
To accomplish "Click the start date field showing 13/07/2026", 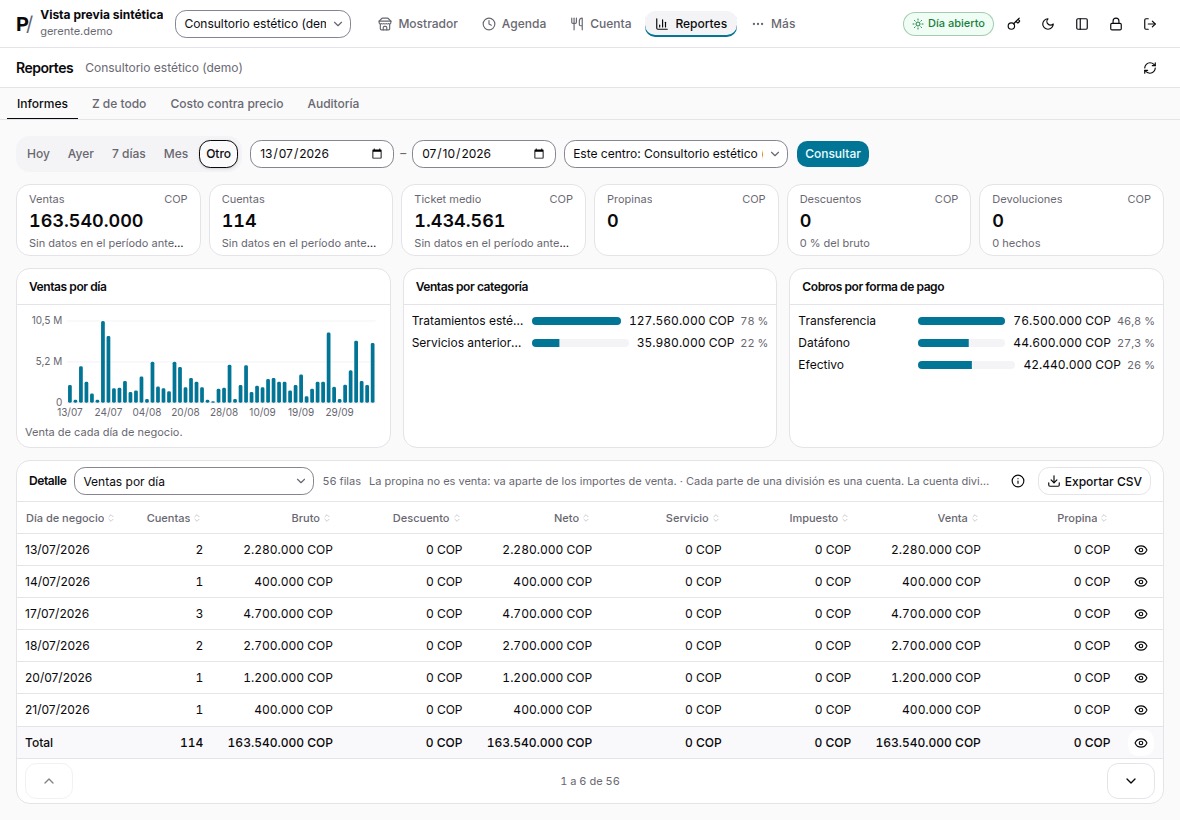I will point(321,154).
